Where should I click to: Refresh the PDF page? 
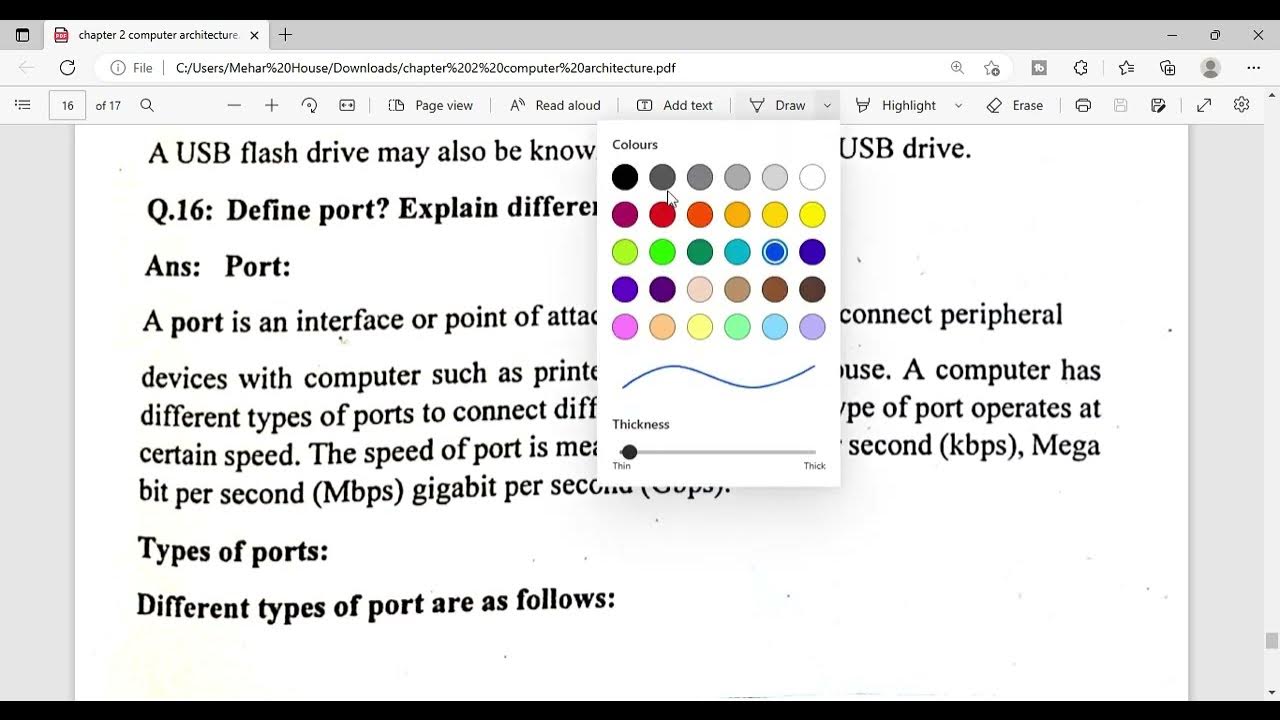coord(67,68)
